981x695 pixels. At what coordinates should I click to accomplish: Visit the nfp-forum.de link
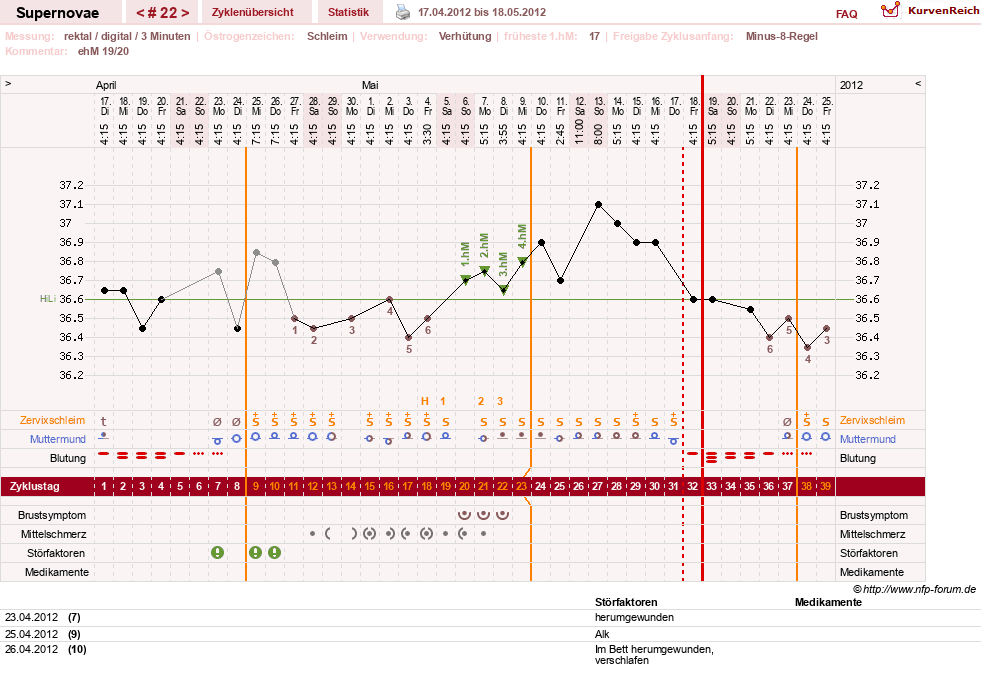(x=920, y=589)
